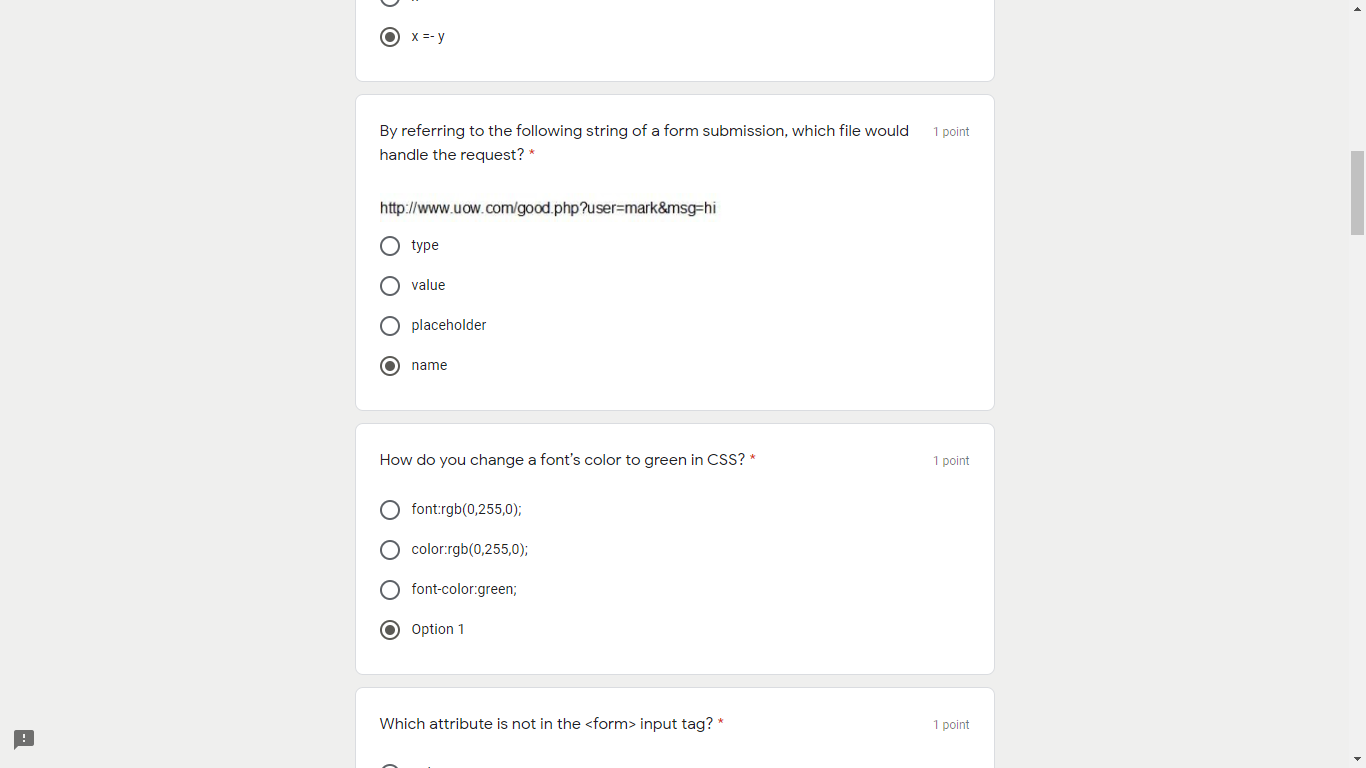Click the URL string under the form question
1366x768 pixels.
(548, 208)
